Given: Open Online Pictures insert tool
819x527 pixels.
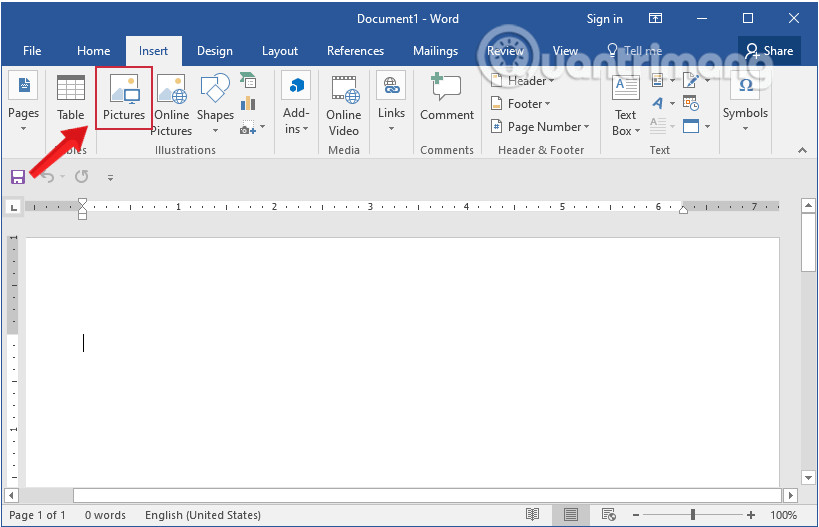Looking at the screenshot, I should tap(171, 103).
